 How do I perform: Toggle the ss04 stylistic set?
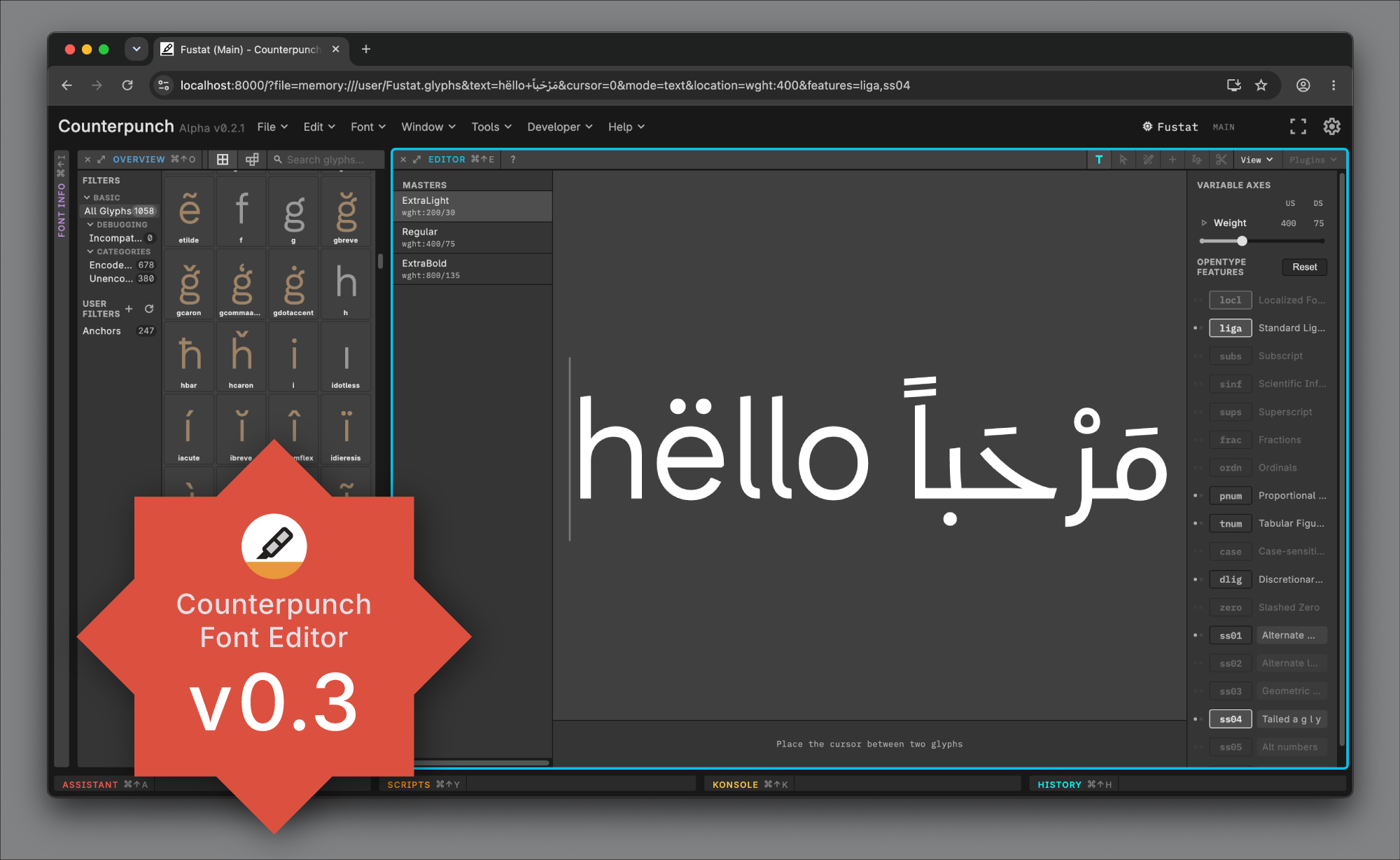pos(1231,719)
